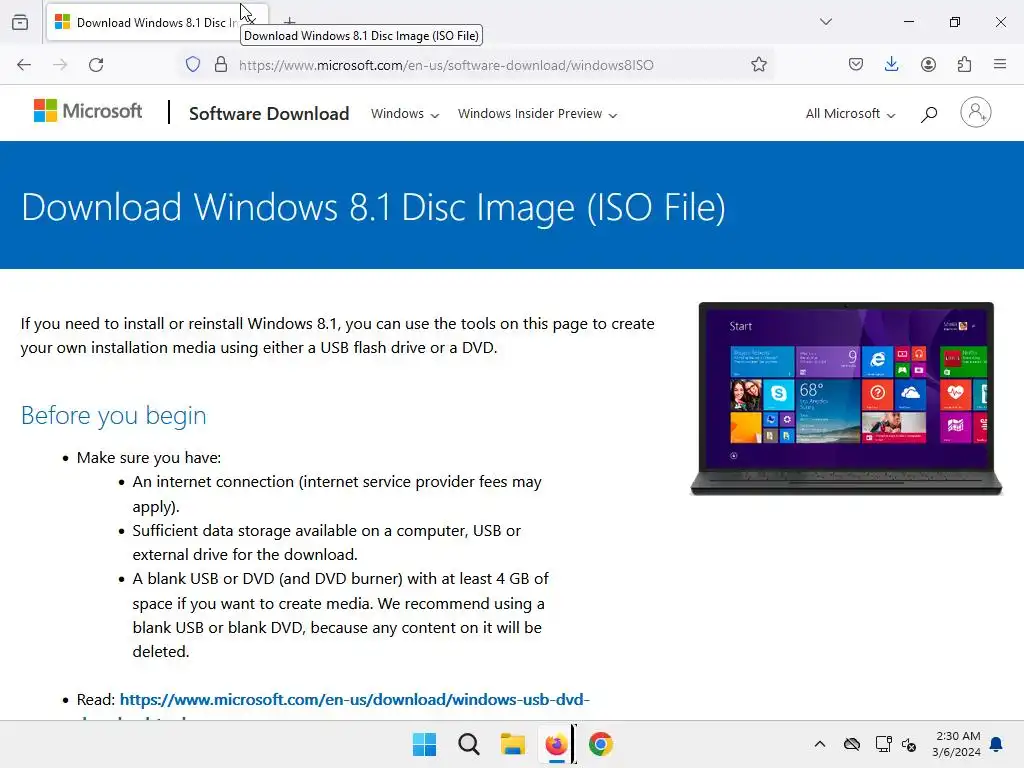The image size is (1024, 768).
Task: Click the Microsoft logo
Action: (88, 111)
